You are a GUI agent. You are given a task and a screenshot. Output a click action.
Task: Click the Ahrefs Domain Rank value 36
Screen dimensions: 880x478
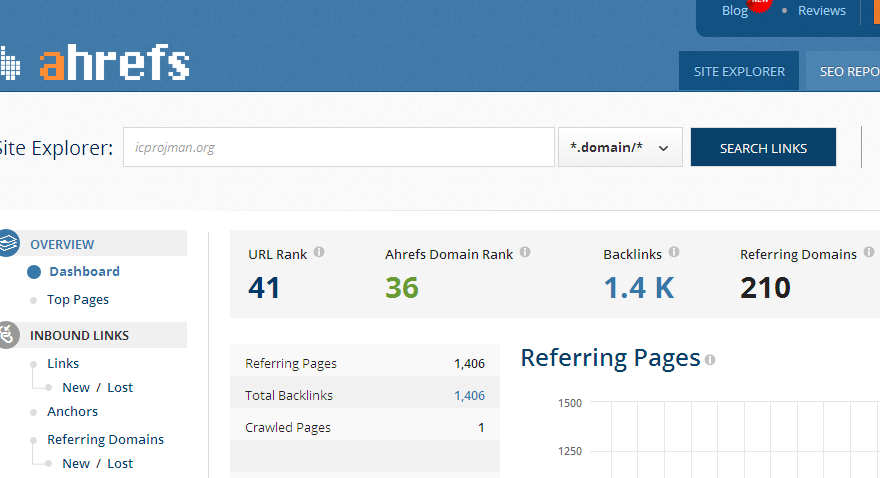click(x=402, y=288)
